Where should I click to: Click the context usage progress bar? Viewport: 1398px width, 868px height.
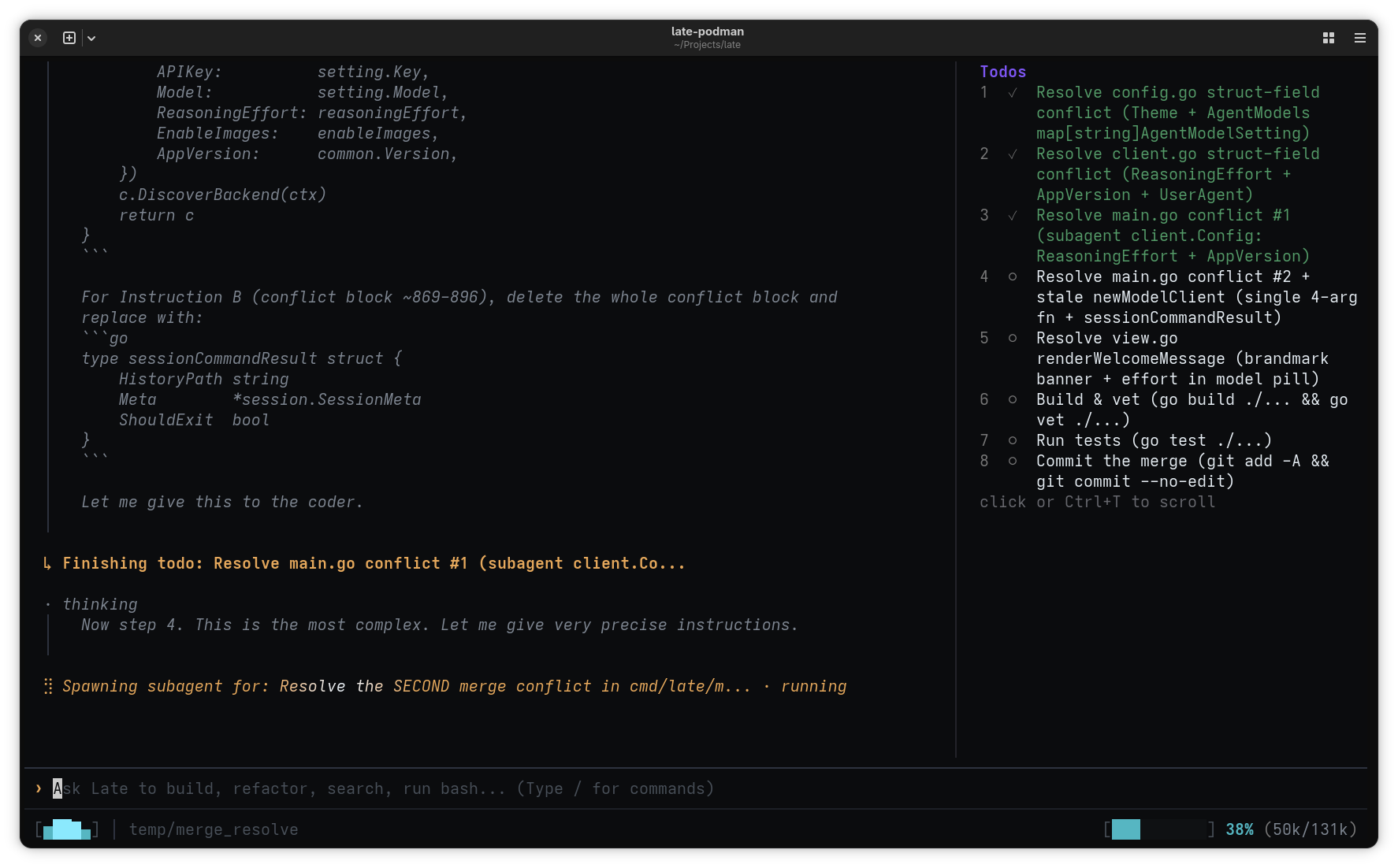click(x=1159, y=829)
